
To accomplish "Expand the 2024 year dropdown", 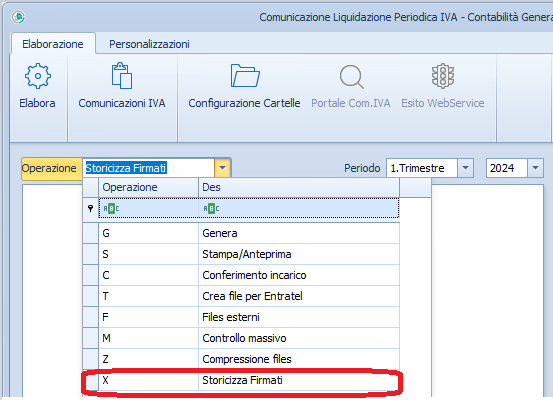I will click(535, 168).
